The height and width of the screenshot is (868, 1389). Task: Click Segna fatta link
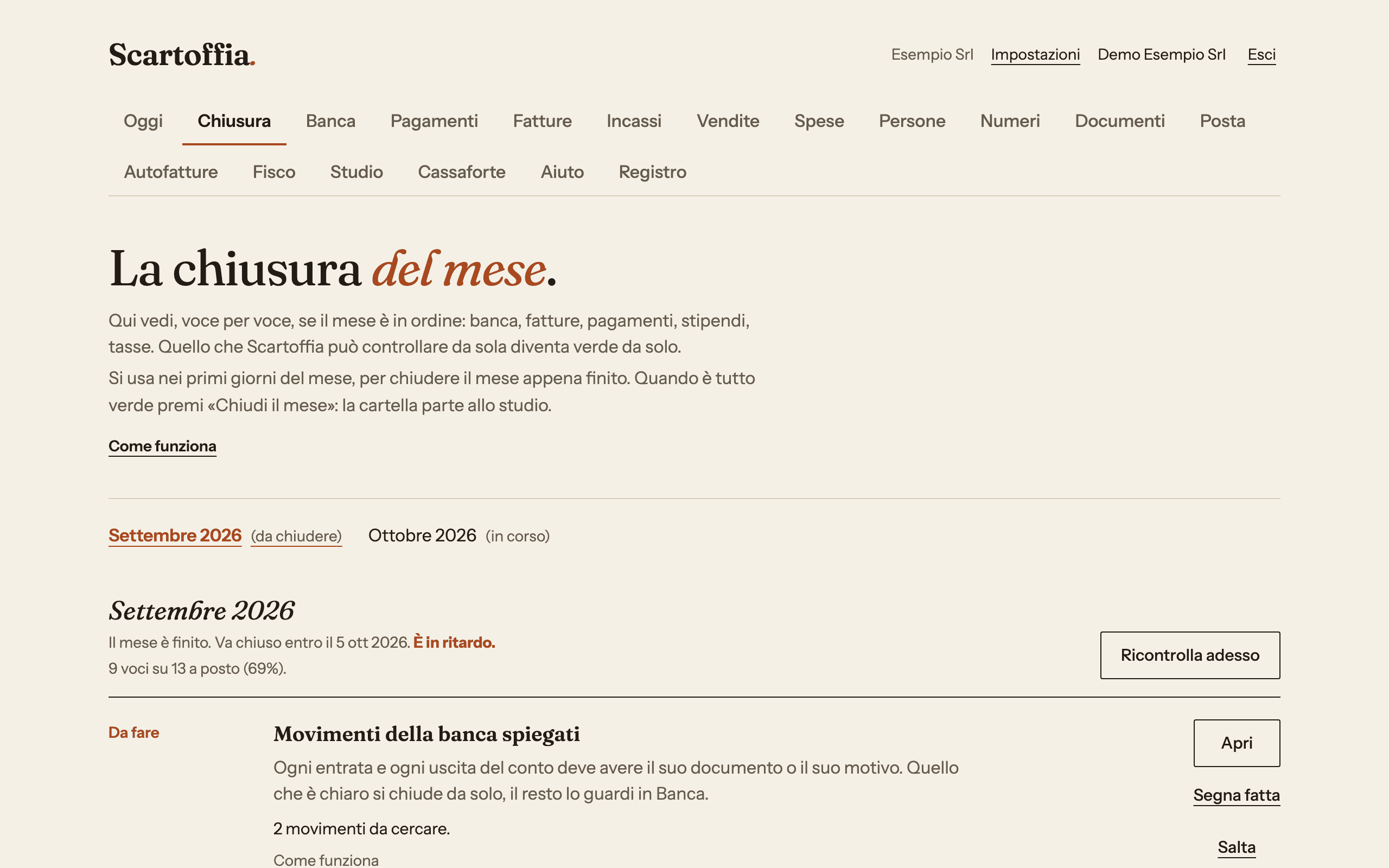point(1237,795)
